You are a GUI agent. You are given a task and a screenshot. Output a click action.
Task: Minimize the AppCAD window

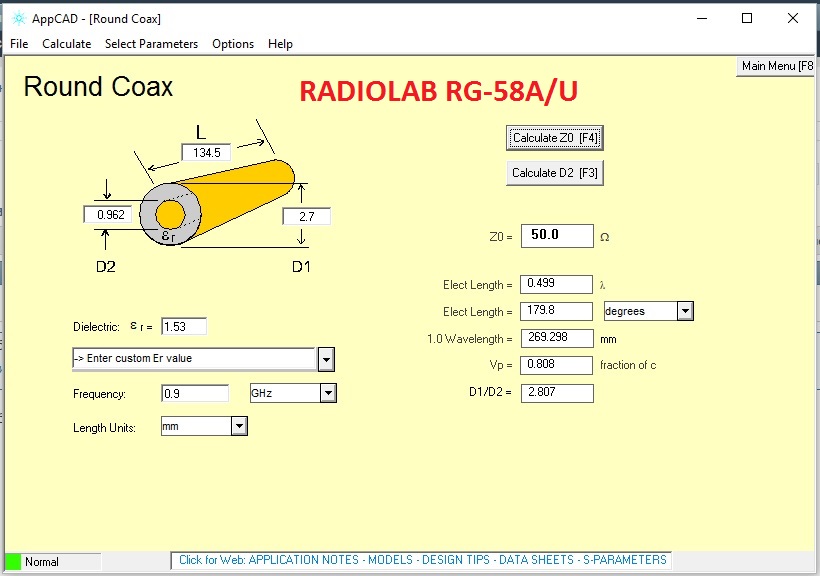702,18
